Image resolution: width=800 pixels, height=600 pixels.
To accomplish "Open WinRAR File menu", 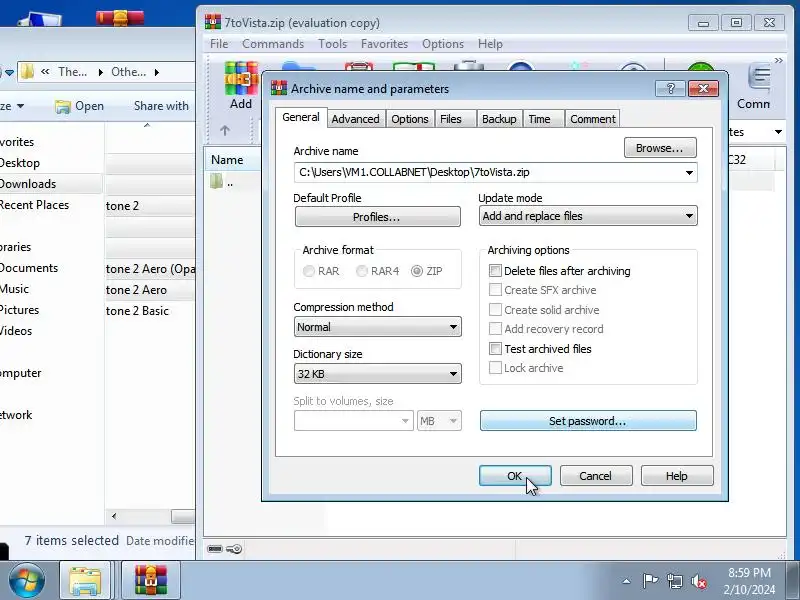I will click(219, 44).
